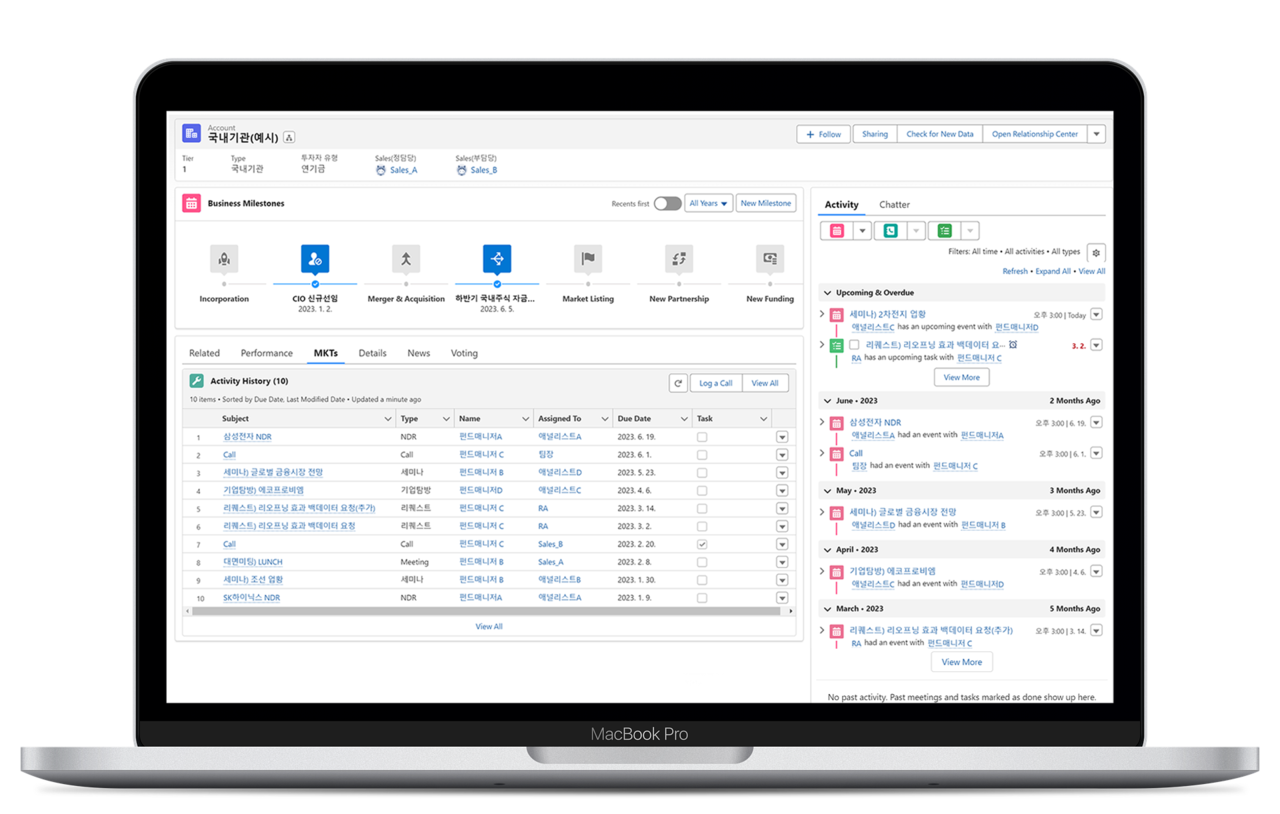Select the Merger & Acquisition milestone icon

pyautogui.click(x=406, y=259)
